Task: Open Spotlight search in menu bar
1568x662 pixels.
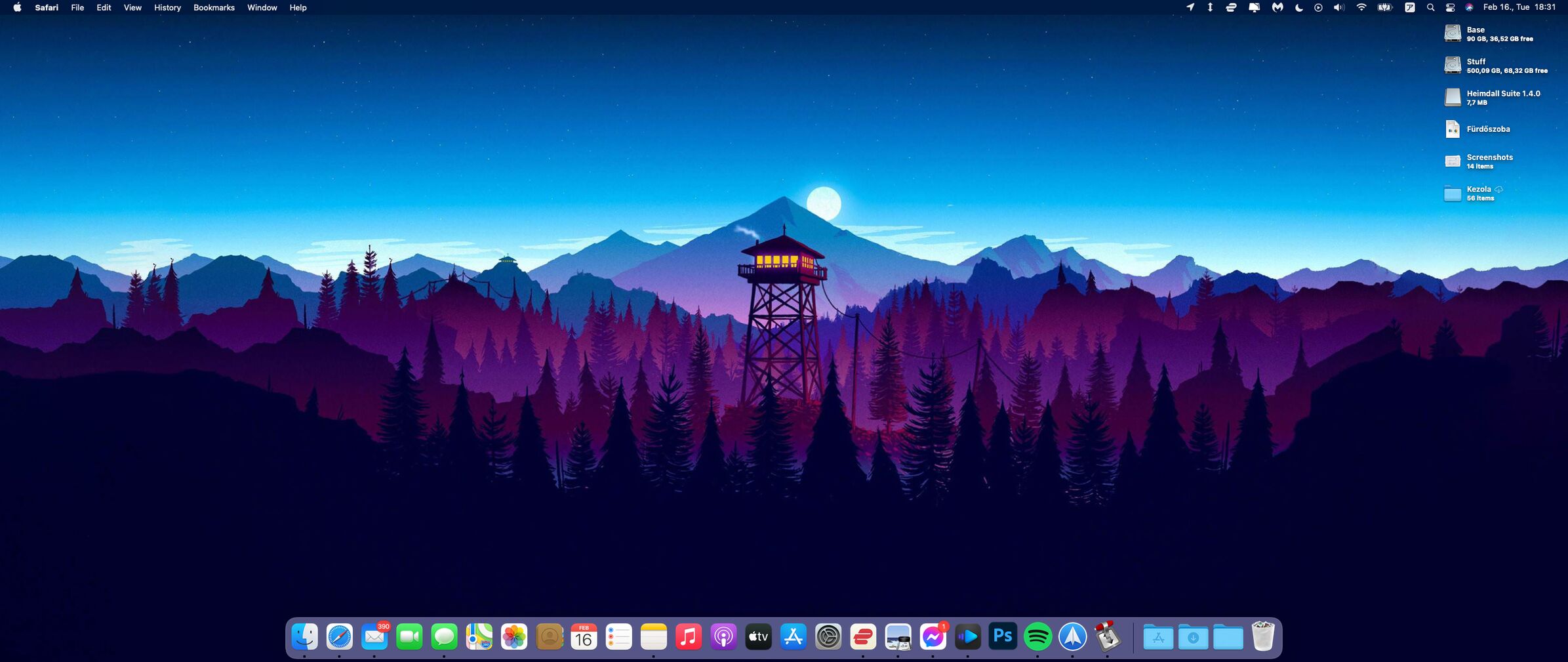Action: click(x=1430, y=7)
